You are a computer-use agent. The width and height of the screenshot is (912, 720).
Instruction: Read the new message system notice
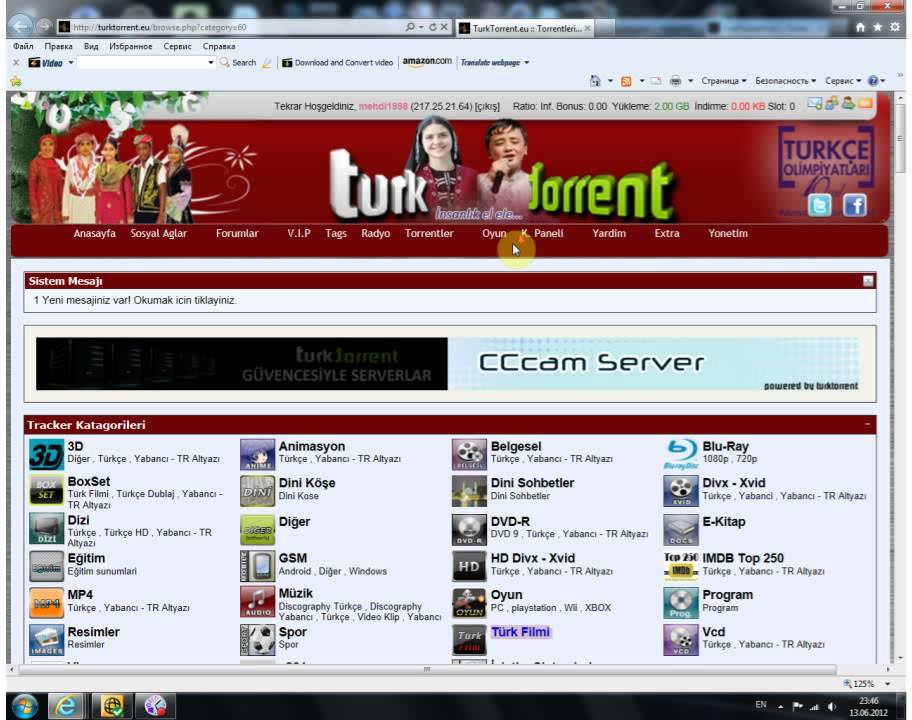[x=135, y=300]
